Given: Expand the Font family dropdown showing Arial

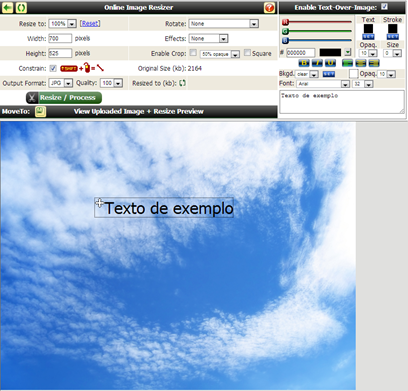Looking at the screenshot, I should coord(323,84).
